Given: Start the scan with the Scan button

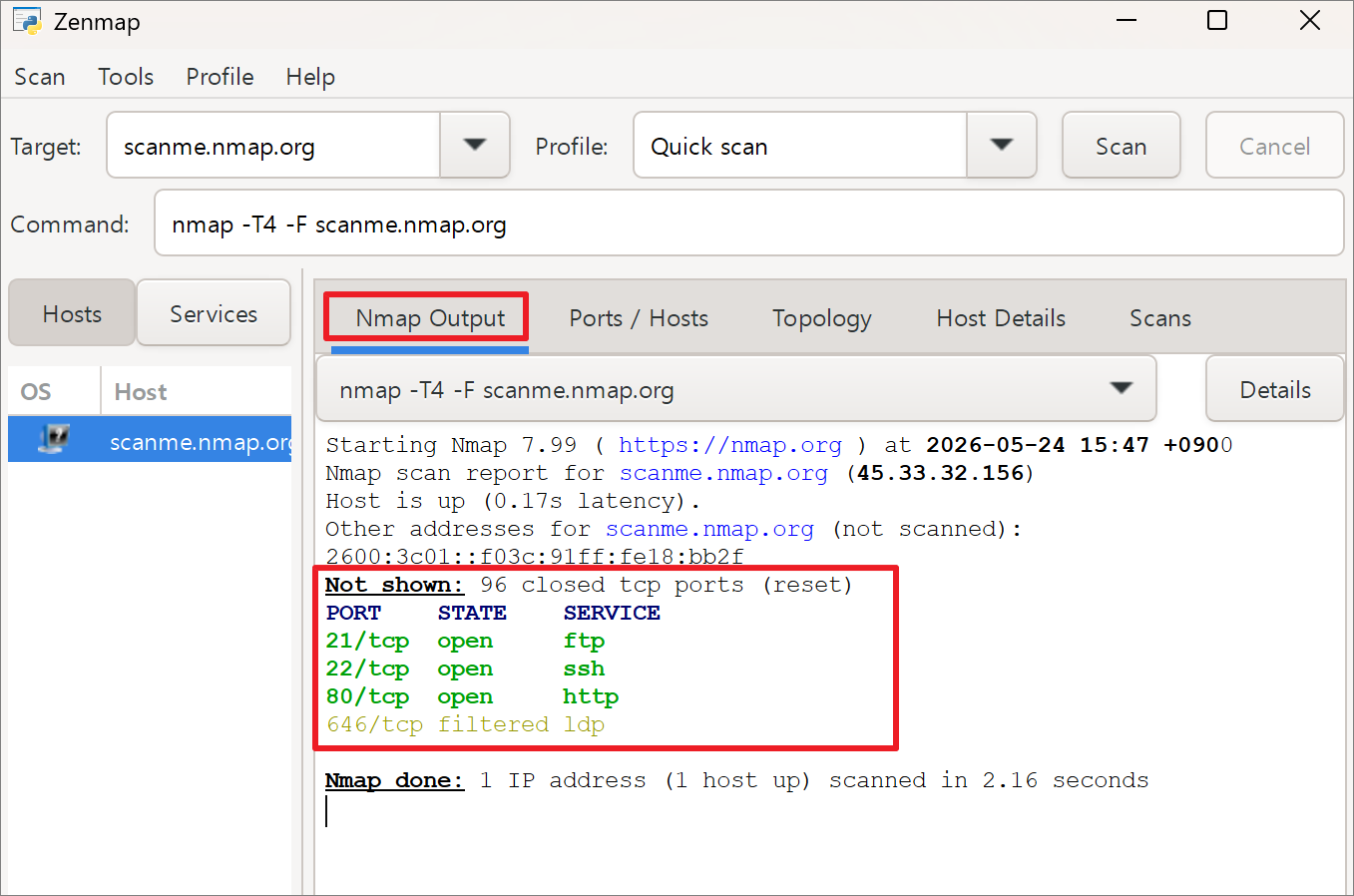Looking at the screenshot, I should pyautogui.click(x=1122, y=146).
